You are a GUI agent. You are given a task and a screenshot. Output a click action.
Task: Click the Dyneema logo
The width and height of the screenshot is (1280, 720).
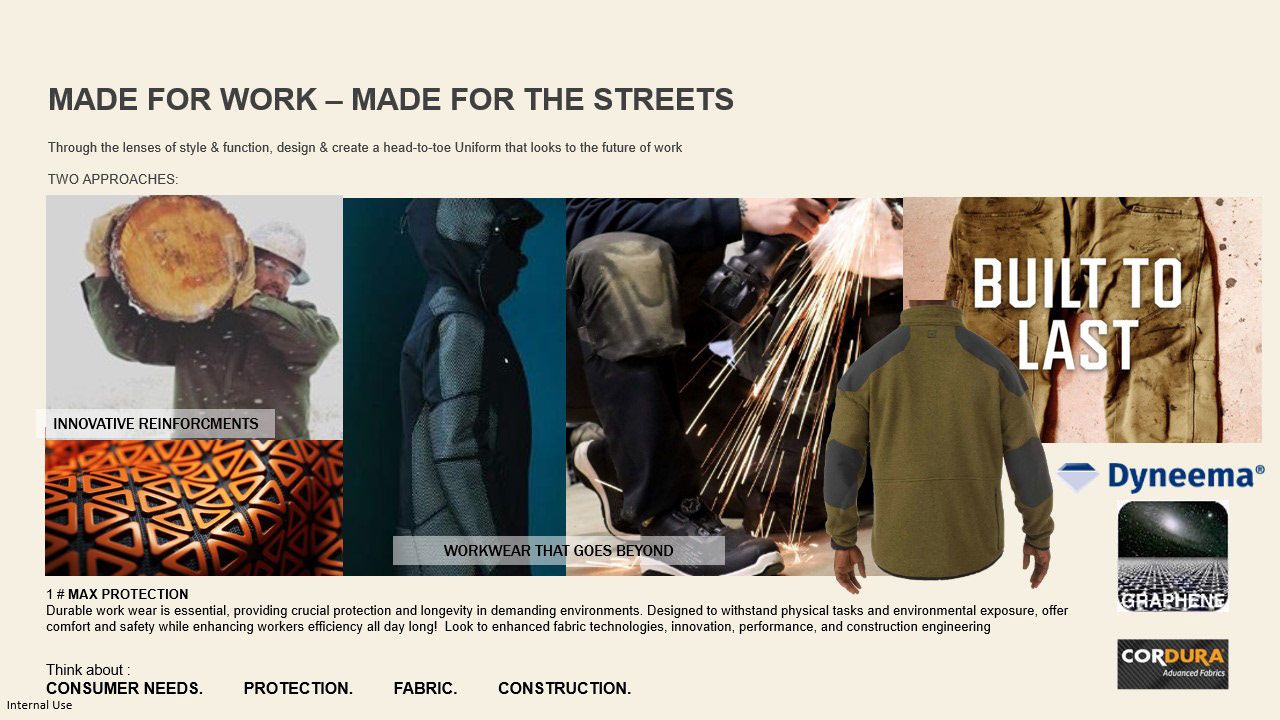1161,477
